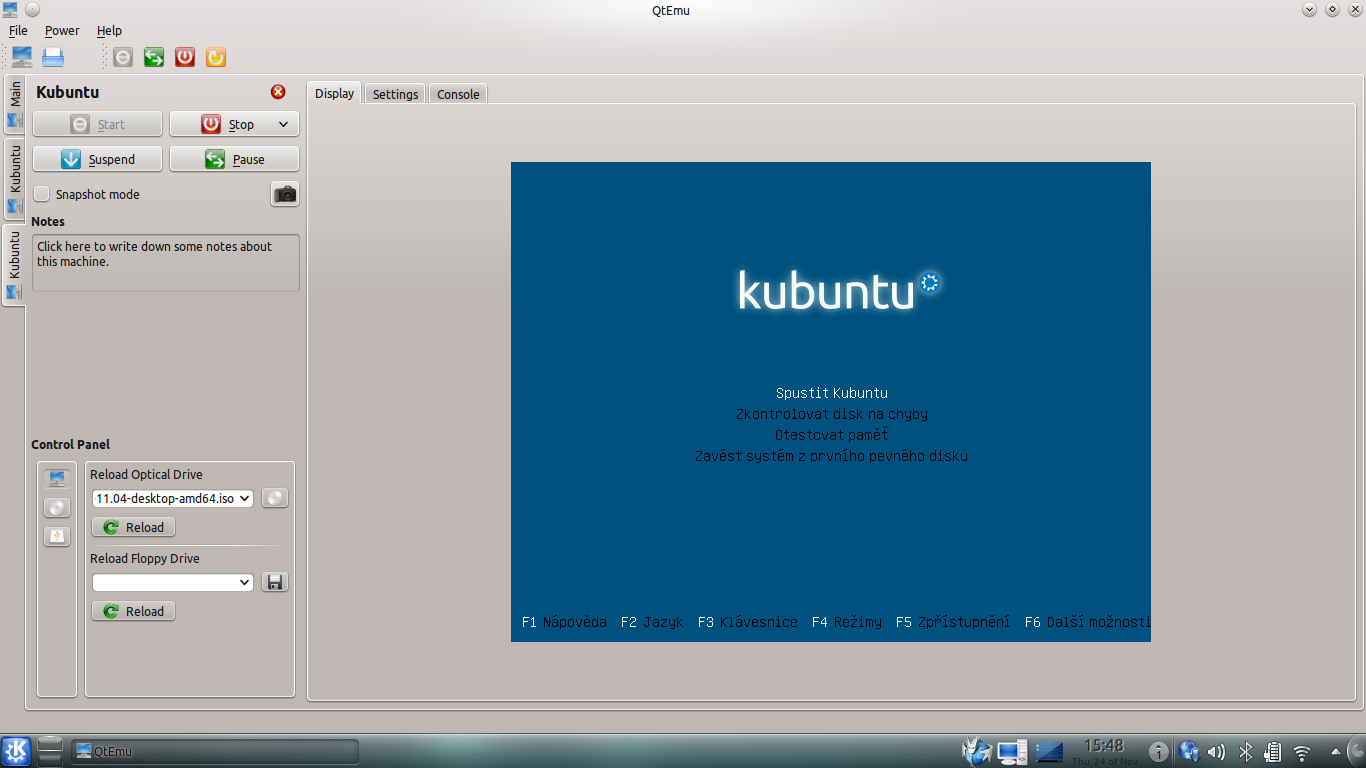Select the display icon in Control Panel
The image size is (1366, 768).
[x=57, y=479]
